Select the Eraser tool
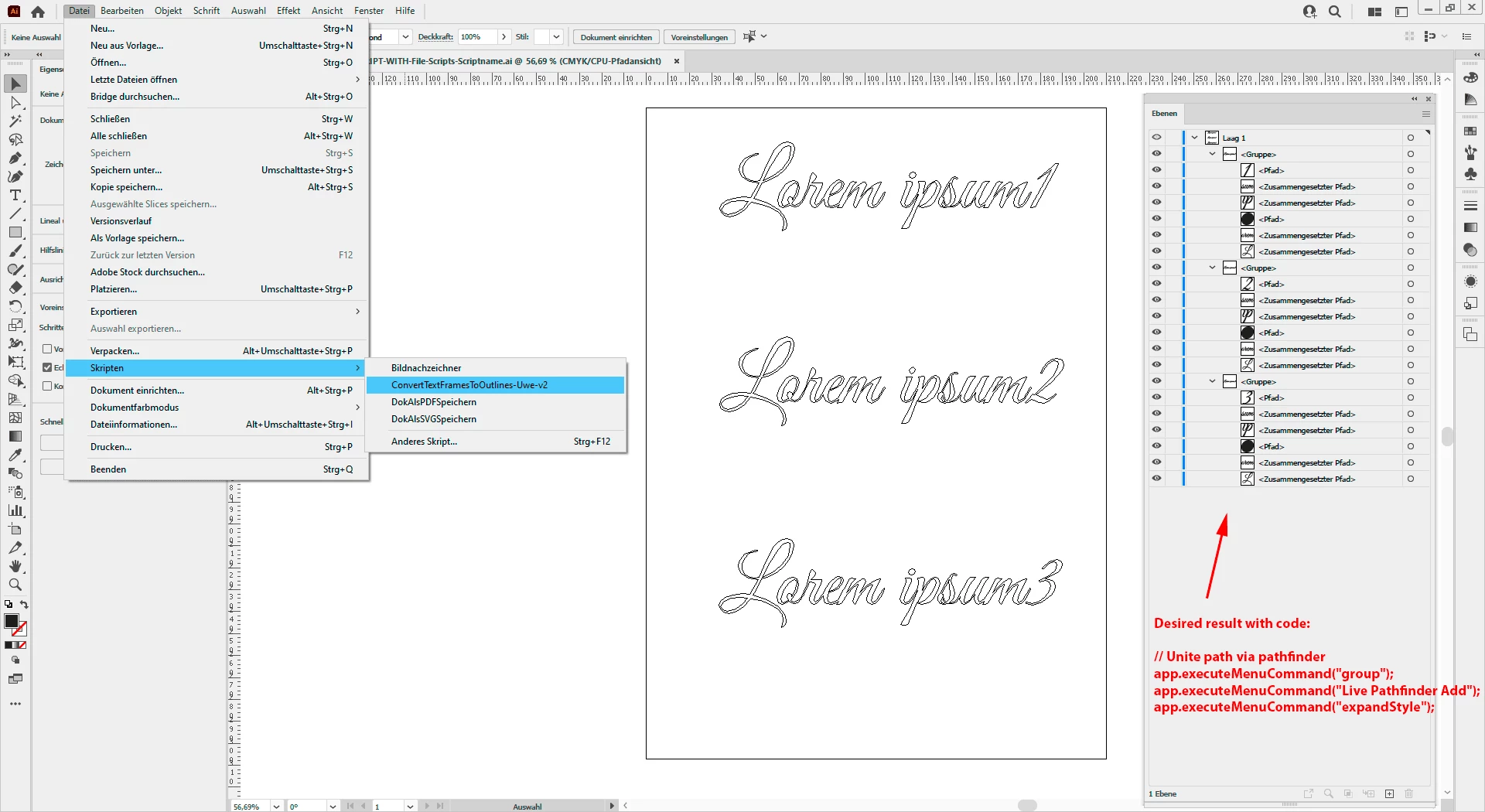 (x=15, y=288)
